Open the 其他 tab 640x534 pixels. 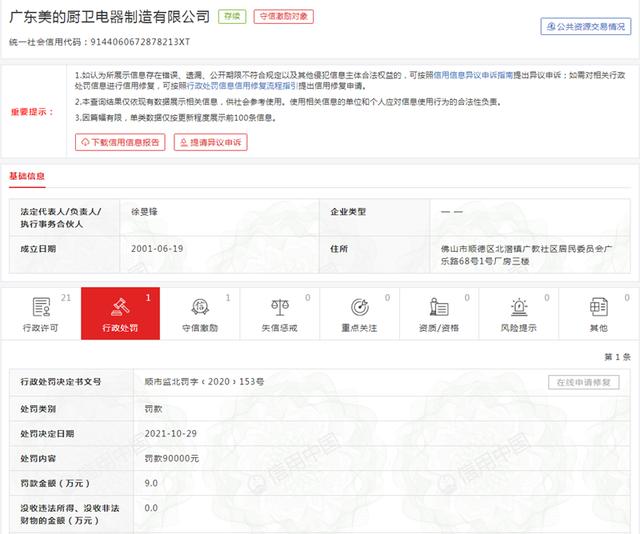click(x=598, y=314)
